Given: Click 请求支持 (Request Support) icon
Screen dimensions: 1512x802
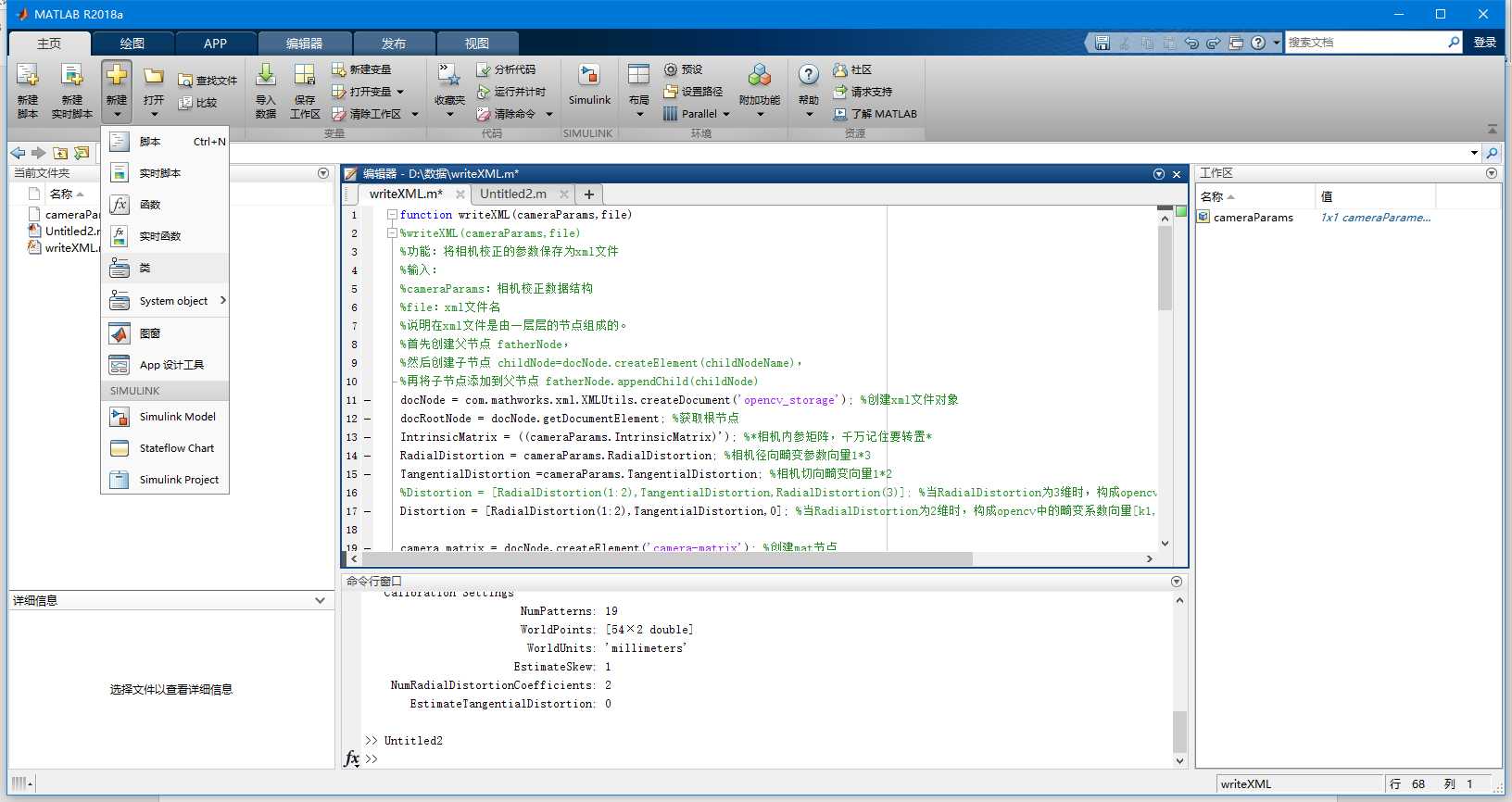Looking at the screenshot, I should (x=840, y=92).
